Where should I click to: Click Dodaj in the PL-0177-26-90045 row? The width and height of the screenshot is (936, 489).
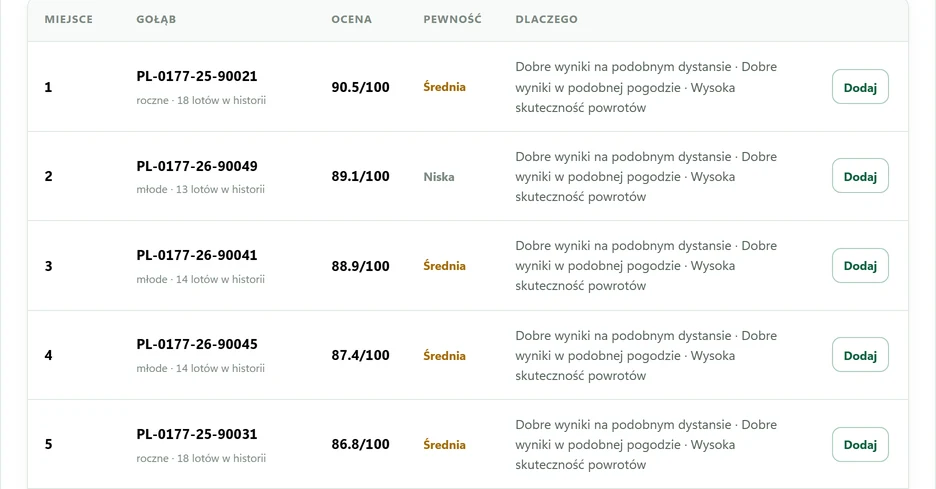[860, 355]
